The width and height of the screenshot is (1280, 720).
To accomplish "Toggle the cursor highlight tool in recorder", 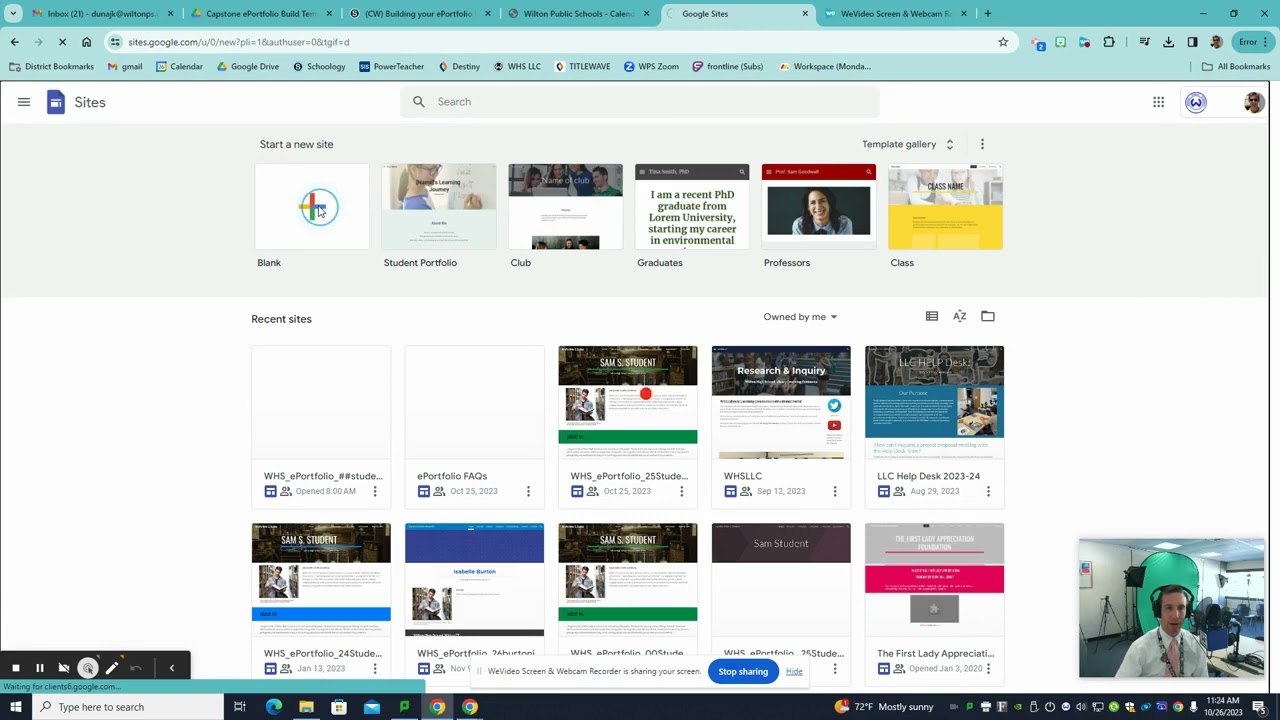I will pos(88,668).
